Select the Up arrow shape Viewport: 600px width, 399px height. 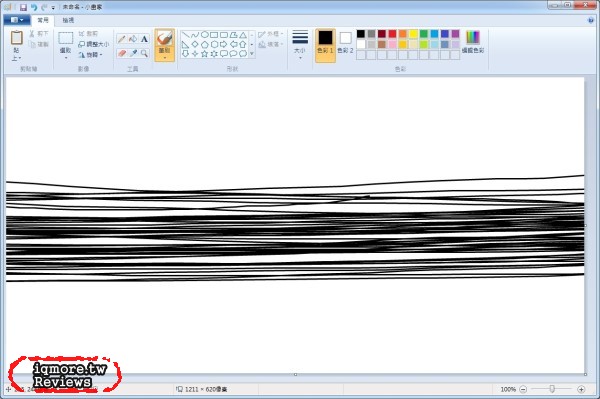243,44
